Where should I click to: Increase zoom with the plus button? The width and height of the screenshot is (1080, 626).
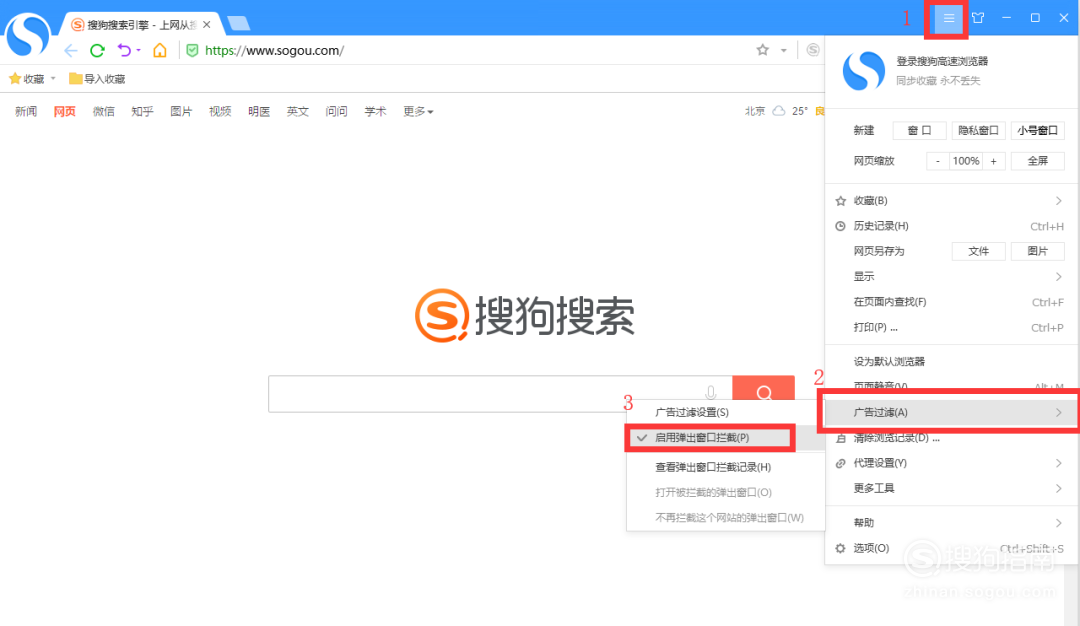[x=993, y=160]
